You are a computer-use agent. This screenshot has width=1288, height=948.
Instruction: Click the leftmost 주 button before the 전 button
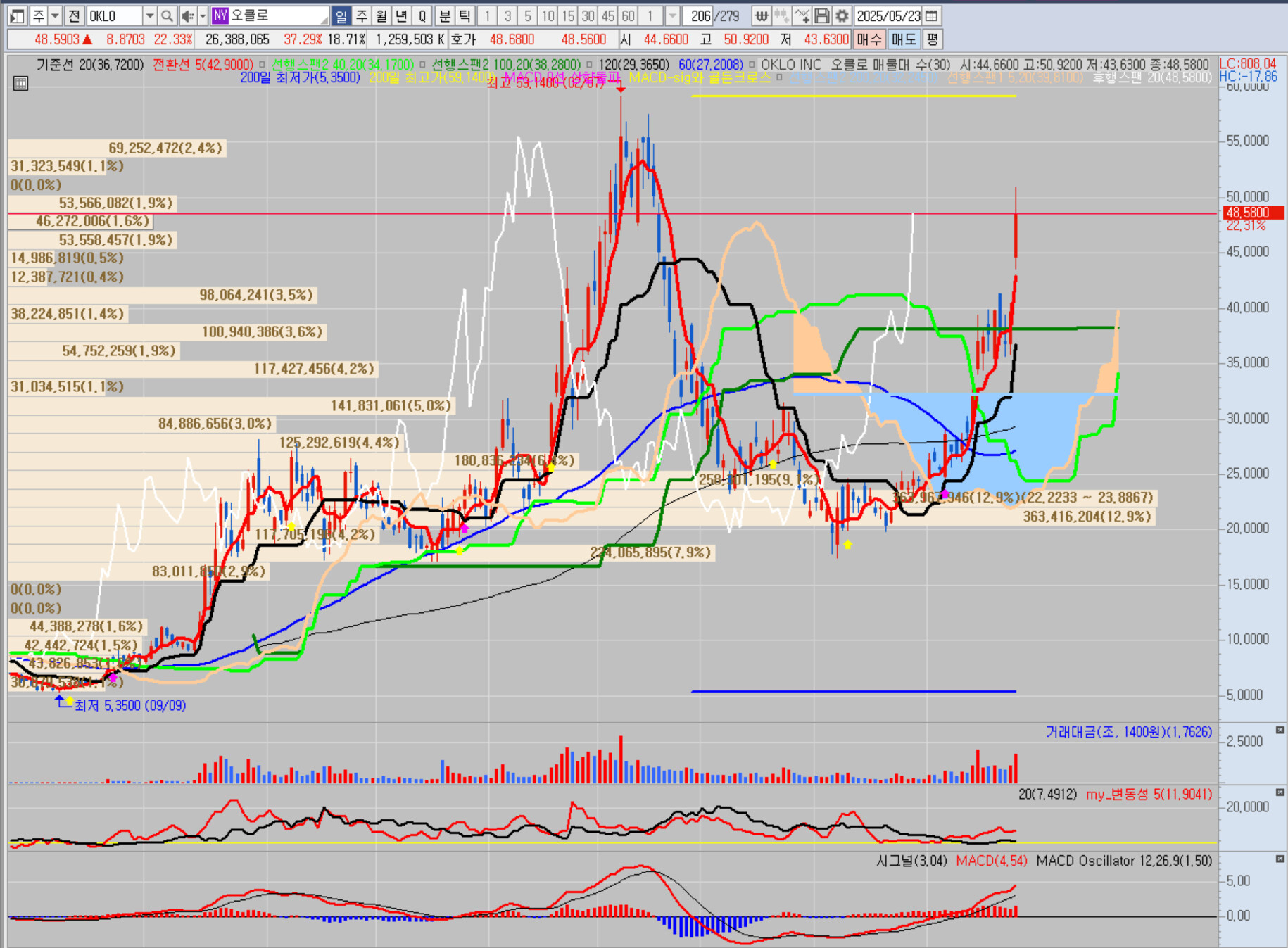(38, 15)
